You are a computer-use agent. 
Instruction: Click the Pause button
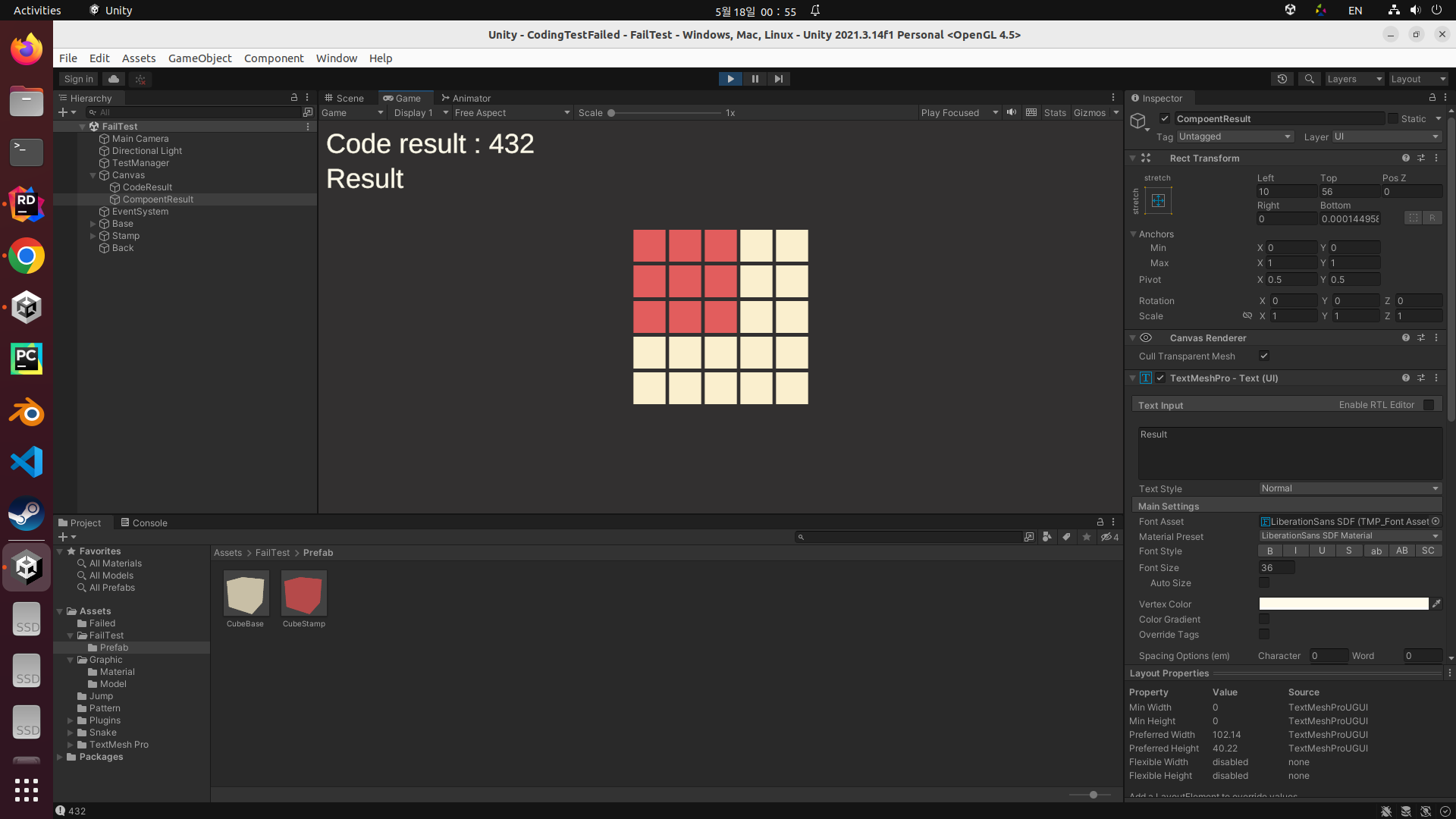click(x=755, y=79)
